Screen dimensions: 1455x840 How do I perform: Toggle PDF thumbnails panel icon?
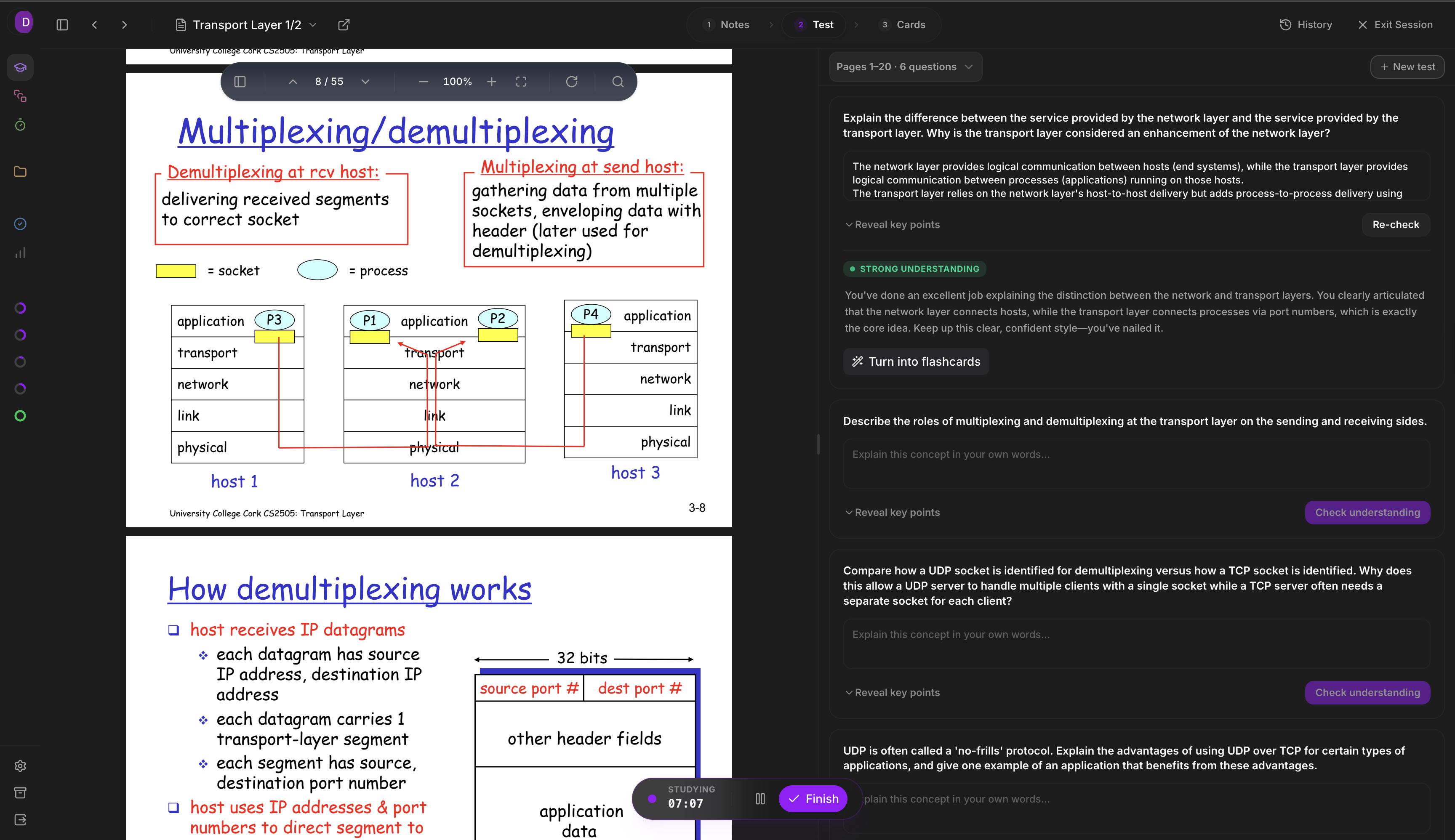(240, 82)
